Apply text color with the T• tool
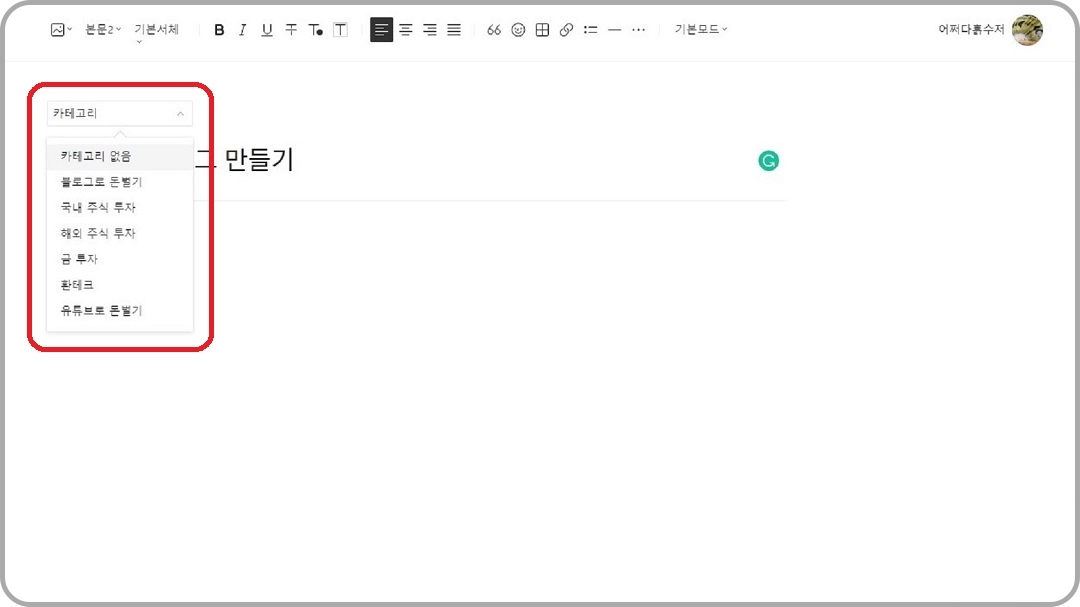 314,30
